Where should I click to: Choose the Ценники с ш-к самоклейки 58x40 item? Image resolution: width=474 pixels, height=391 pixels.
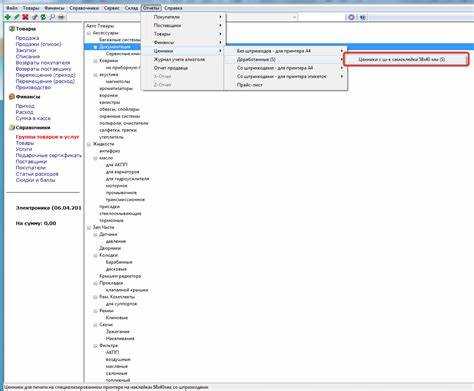click(x=406, y=59)
